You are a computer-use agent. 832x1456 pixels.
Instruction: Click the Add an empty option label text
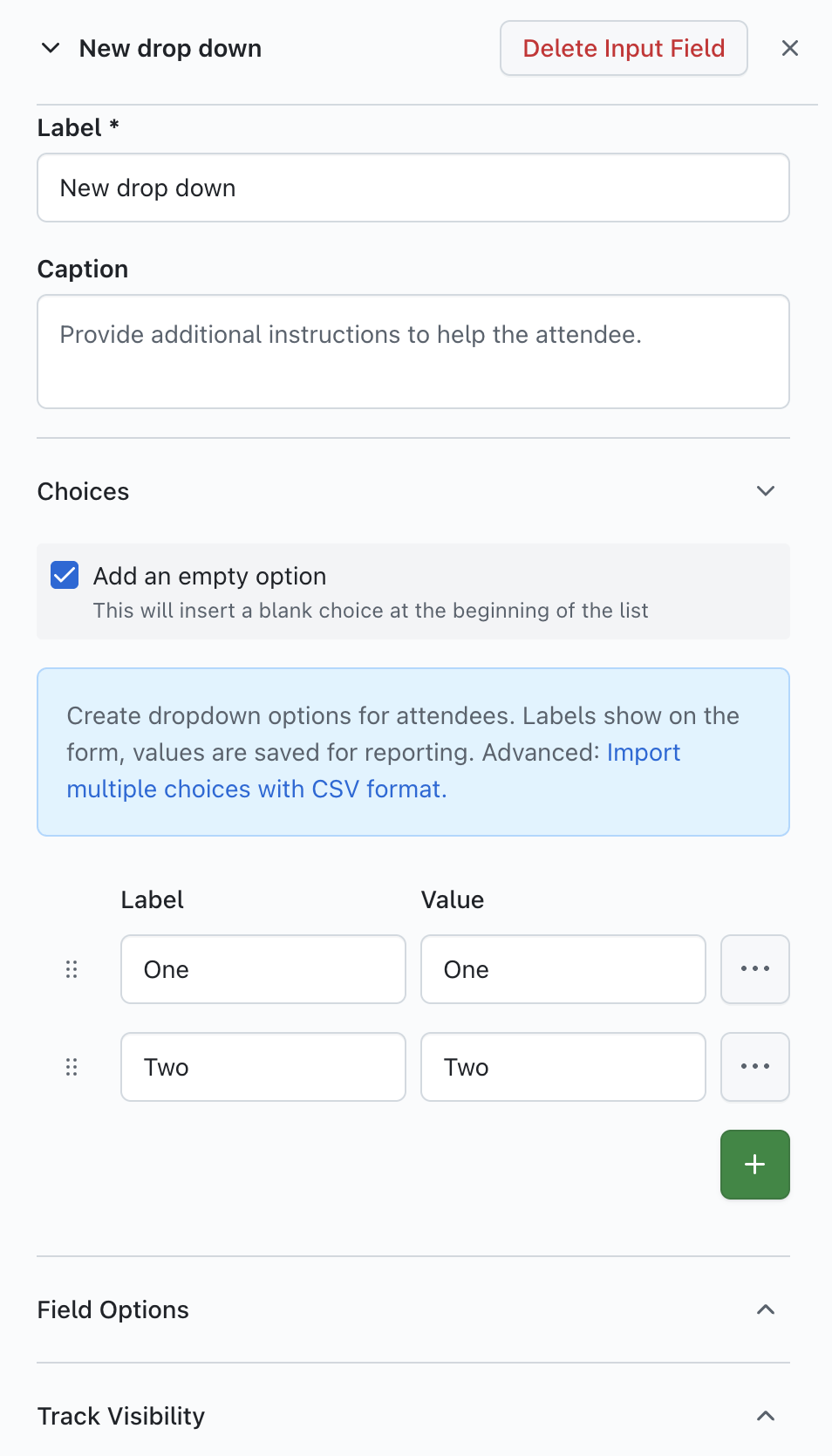coord(209,576)
